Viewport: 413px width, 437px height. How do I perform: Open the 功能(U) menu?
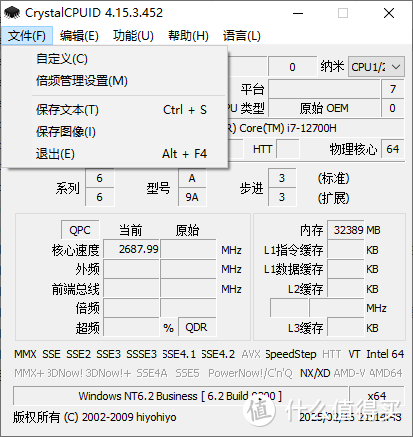[133, 35]
